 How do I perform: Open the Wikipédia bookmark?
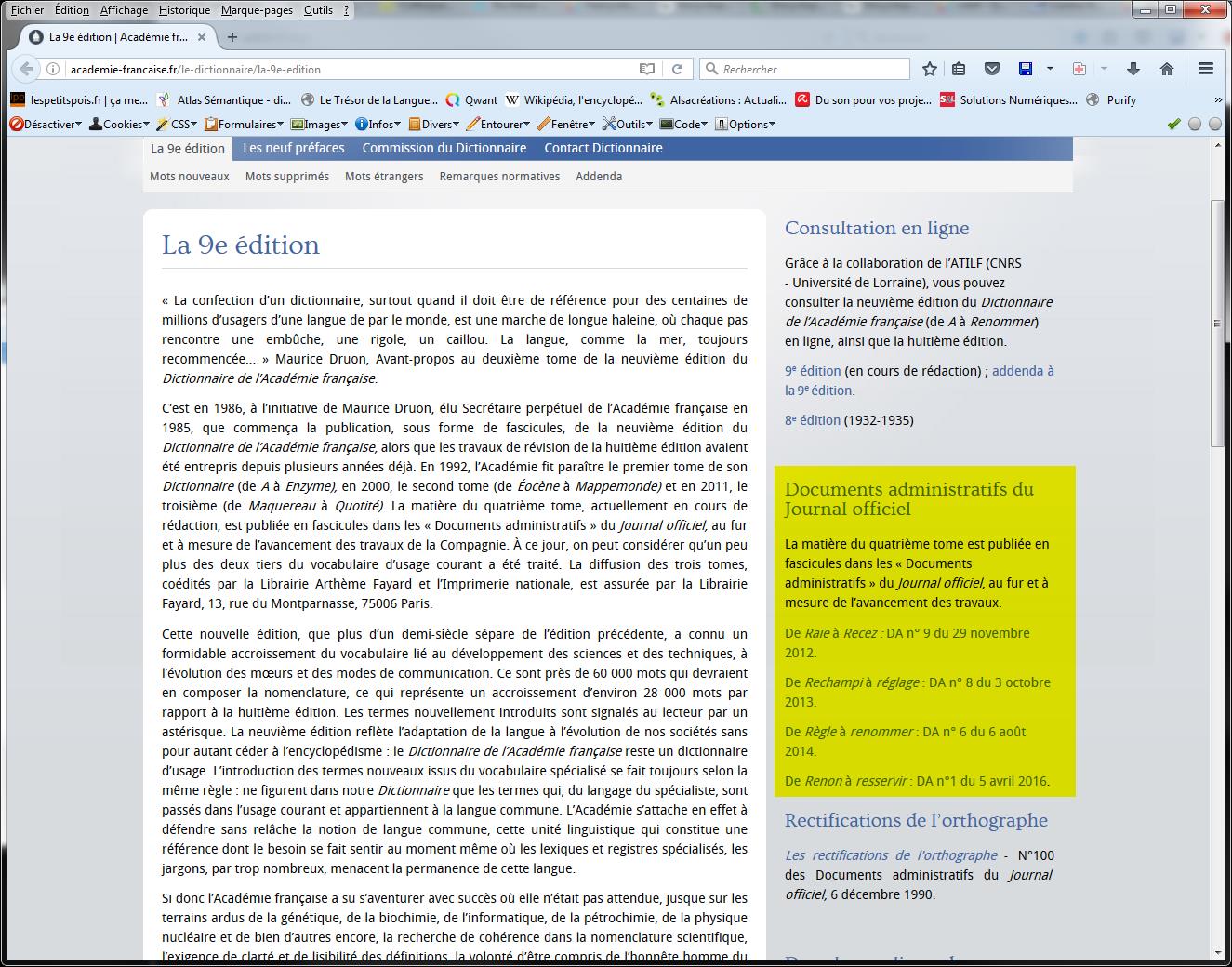pyautogui.click(x=574, y=100)
